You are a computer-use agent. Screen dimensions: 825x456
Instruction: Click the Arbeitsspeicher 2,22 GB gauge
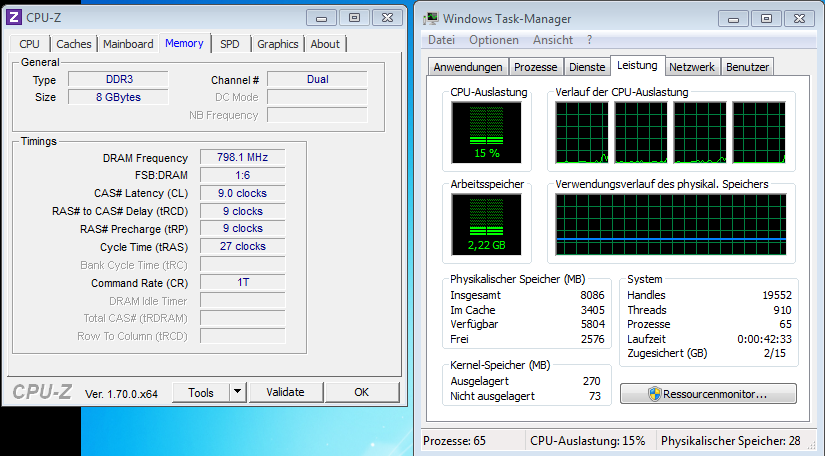(487, 225)
